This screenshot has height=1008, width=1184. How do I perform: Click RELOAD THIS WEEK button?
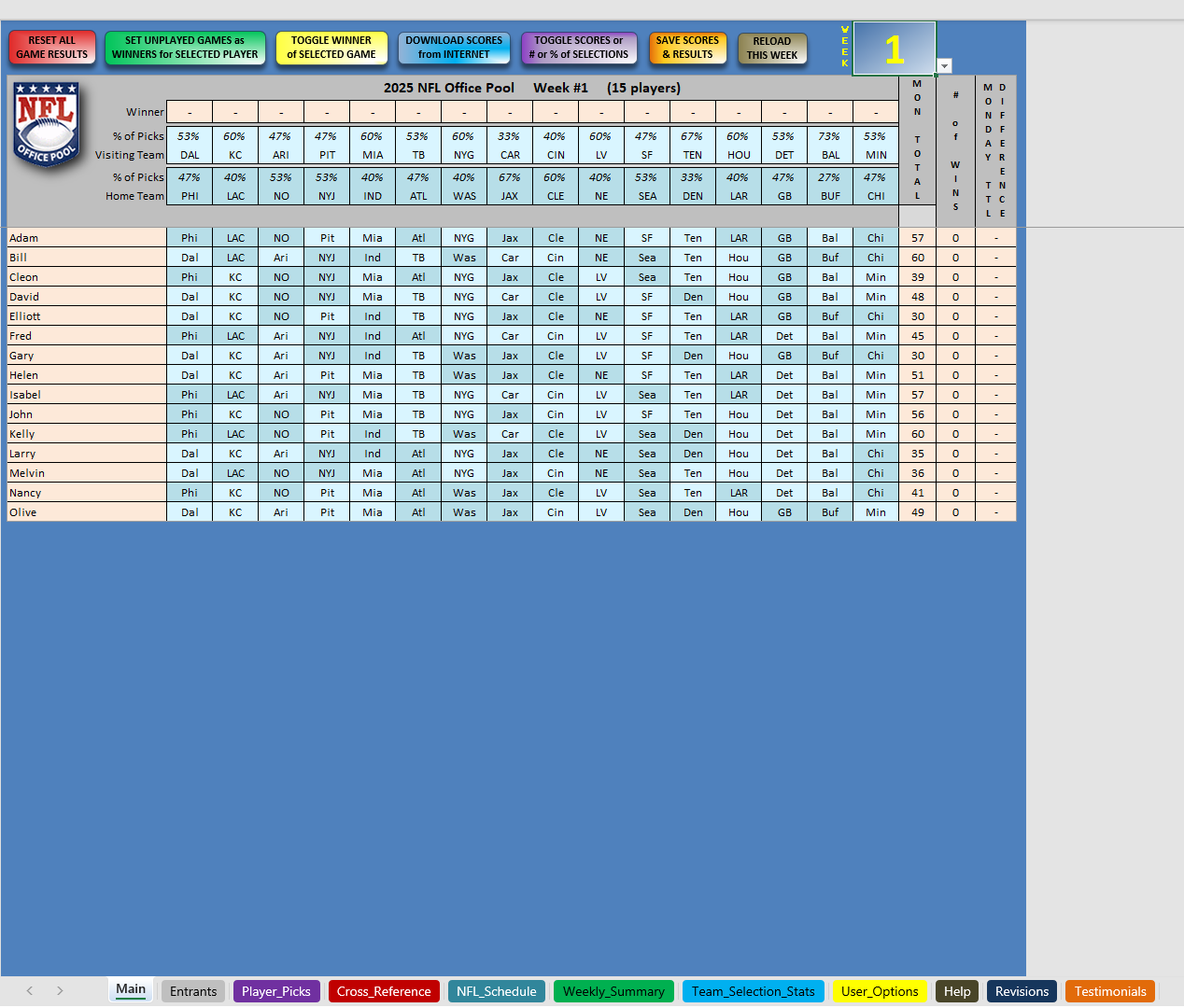click(x=772, y=49)
